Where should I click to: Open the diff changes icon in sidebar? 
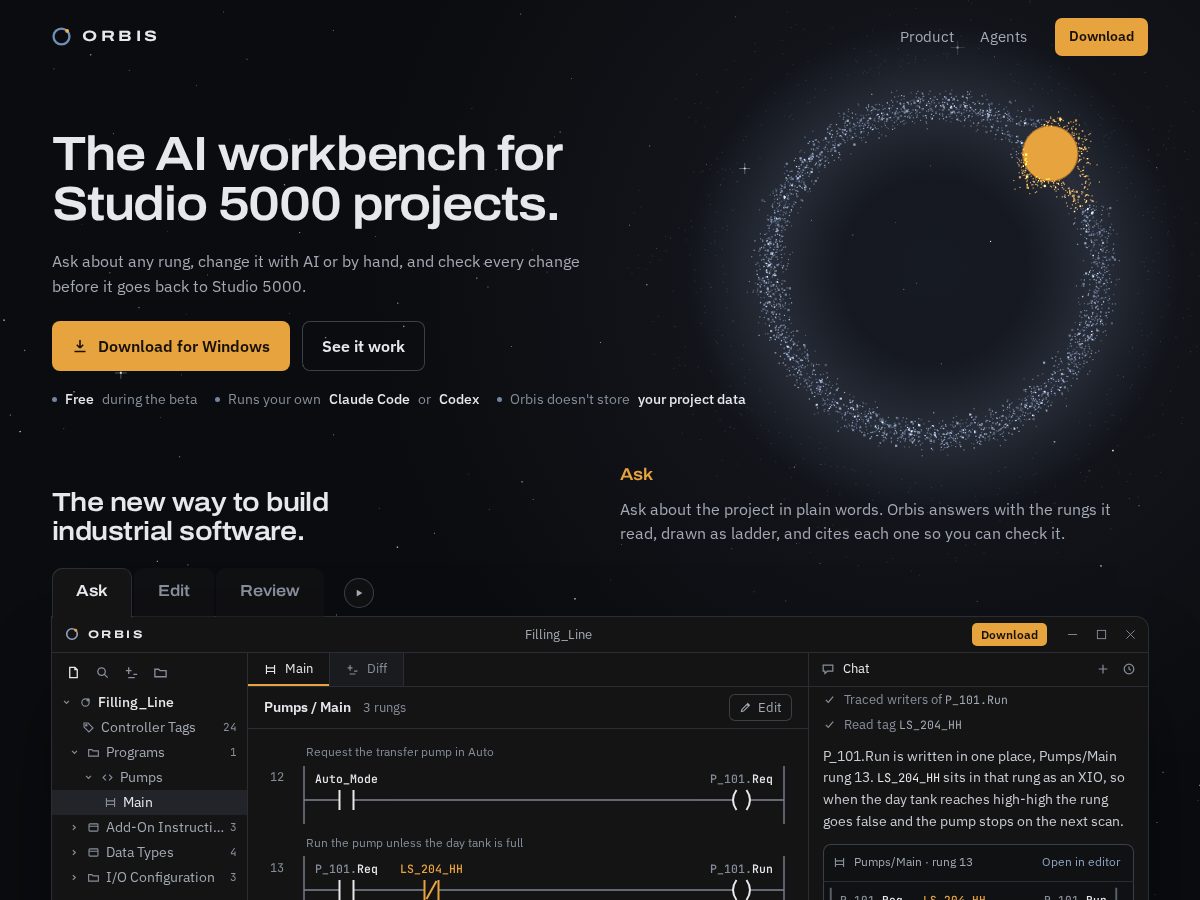pyautogui.click(x=131, y=673)
